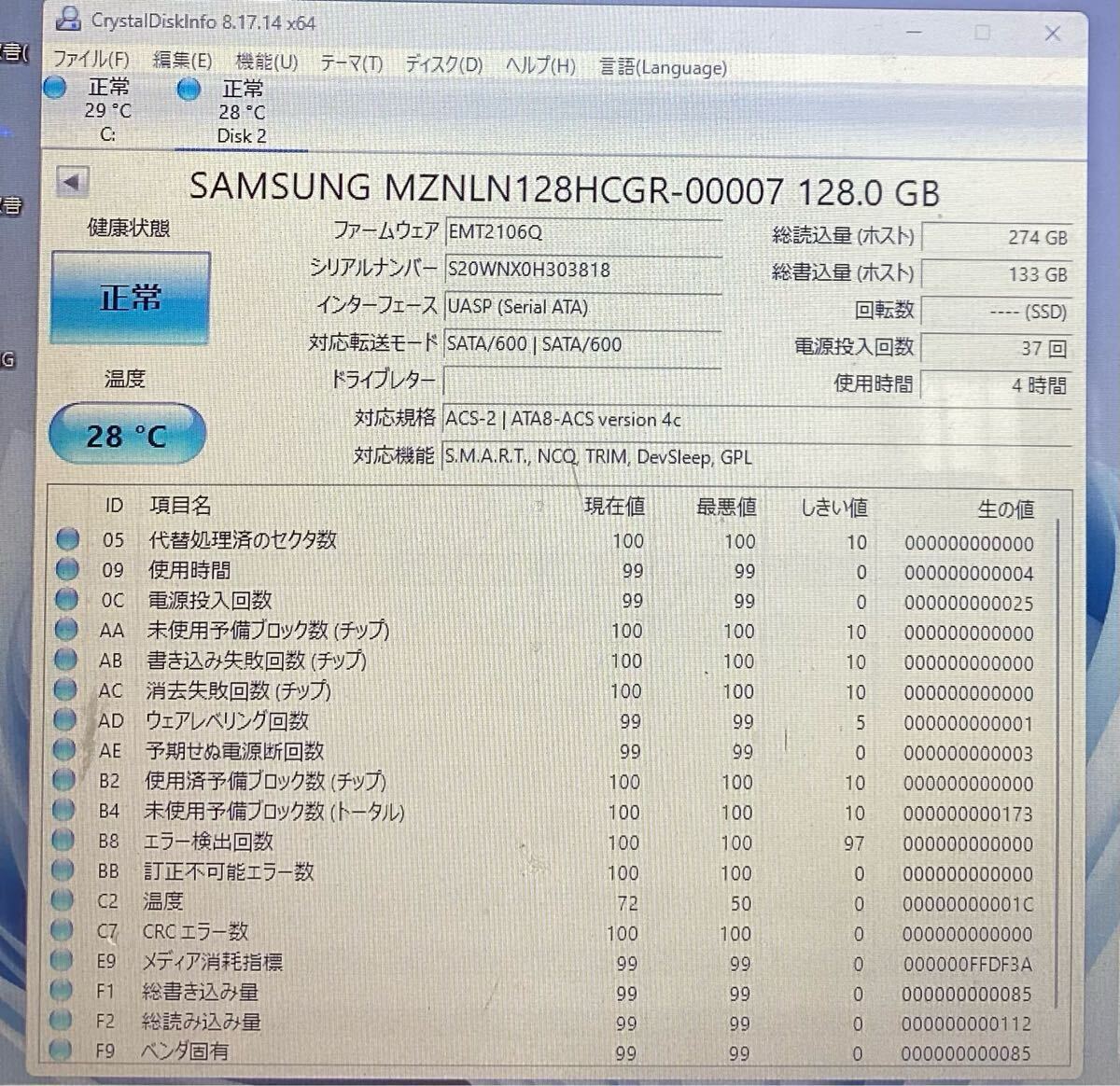Click the しきい値 column header
The width and height of the screenshot is (1120, 1086).
[834, 508]
